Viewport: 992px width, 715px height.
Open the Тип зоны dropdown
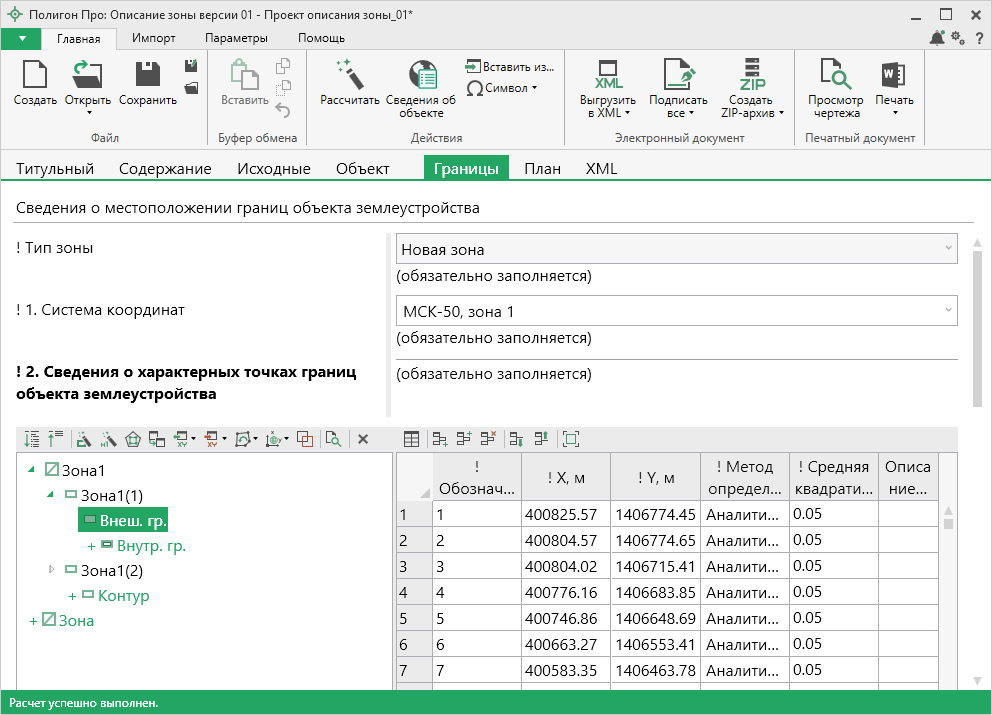676,249
